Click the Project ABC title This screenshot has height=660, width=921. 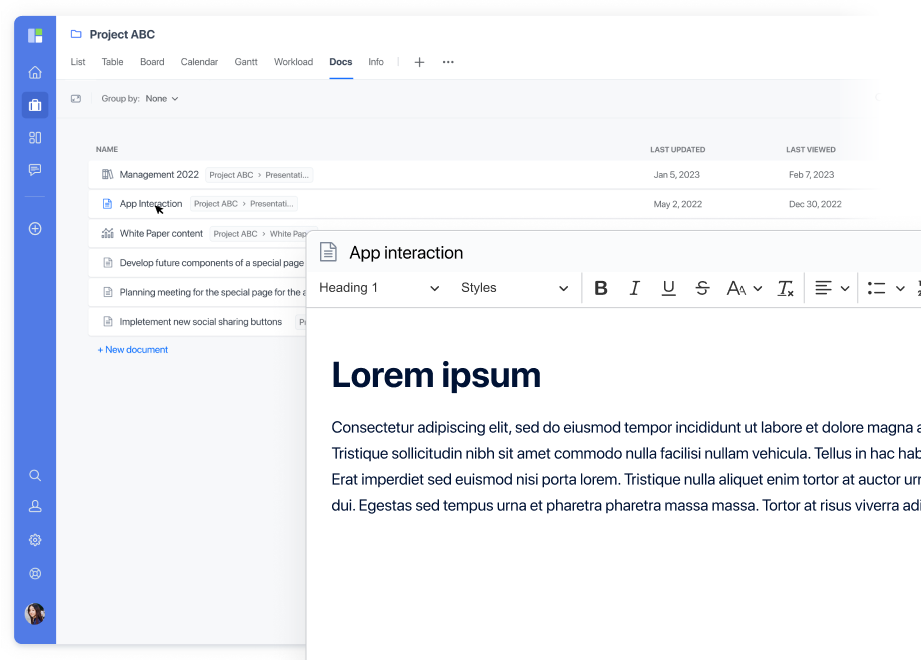(122, 34)
